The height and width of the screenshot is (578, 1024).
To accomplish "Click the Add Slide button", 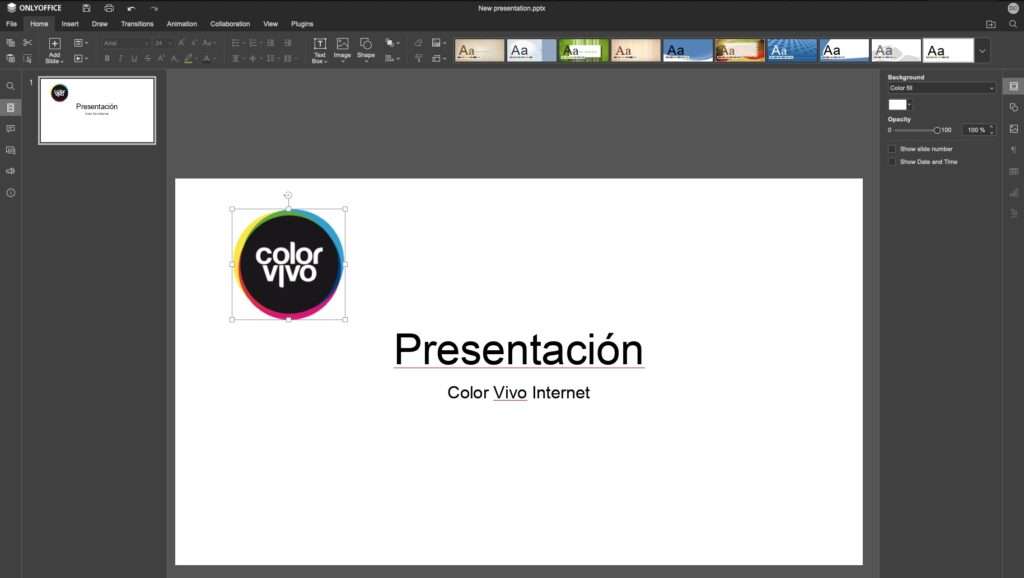I will [54, 50].
